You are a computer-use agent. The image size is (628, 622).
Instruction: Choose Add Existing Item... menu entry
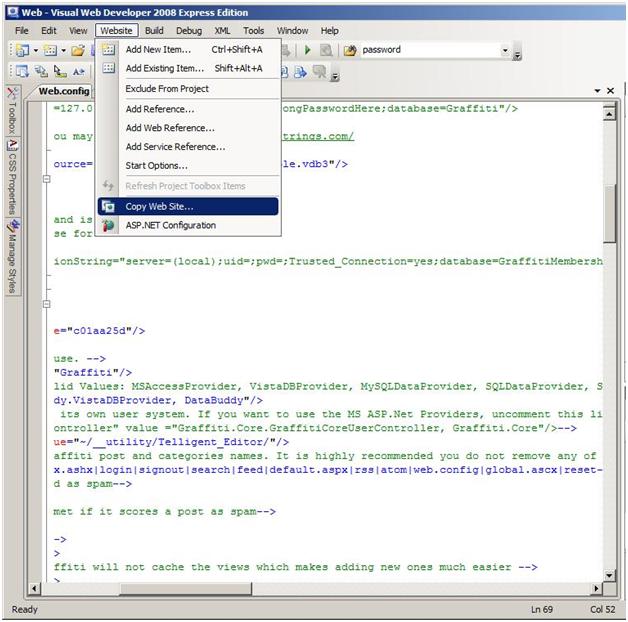(x=188, y=68)
